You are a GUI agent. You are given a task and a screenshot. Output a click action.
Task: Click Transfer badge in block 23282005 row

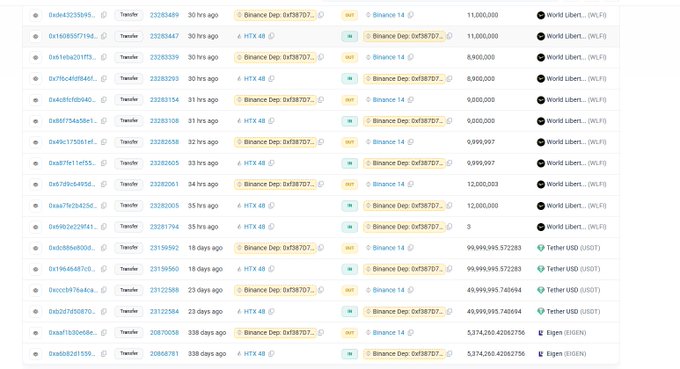[x=129, y=206]
